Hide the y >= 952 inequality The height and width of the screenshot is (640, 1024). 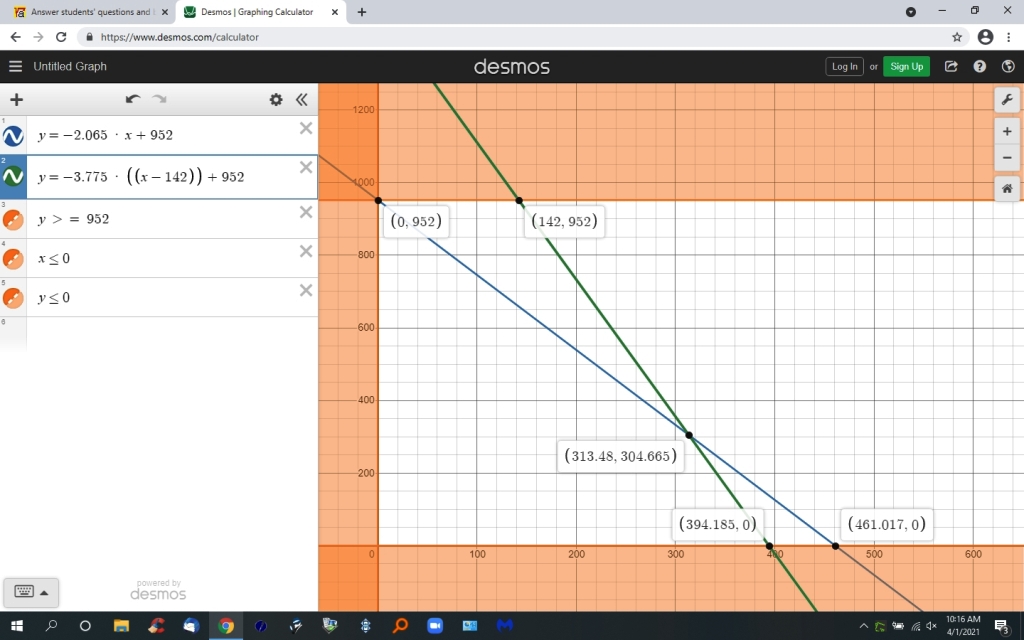tap(13, 219)
